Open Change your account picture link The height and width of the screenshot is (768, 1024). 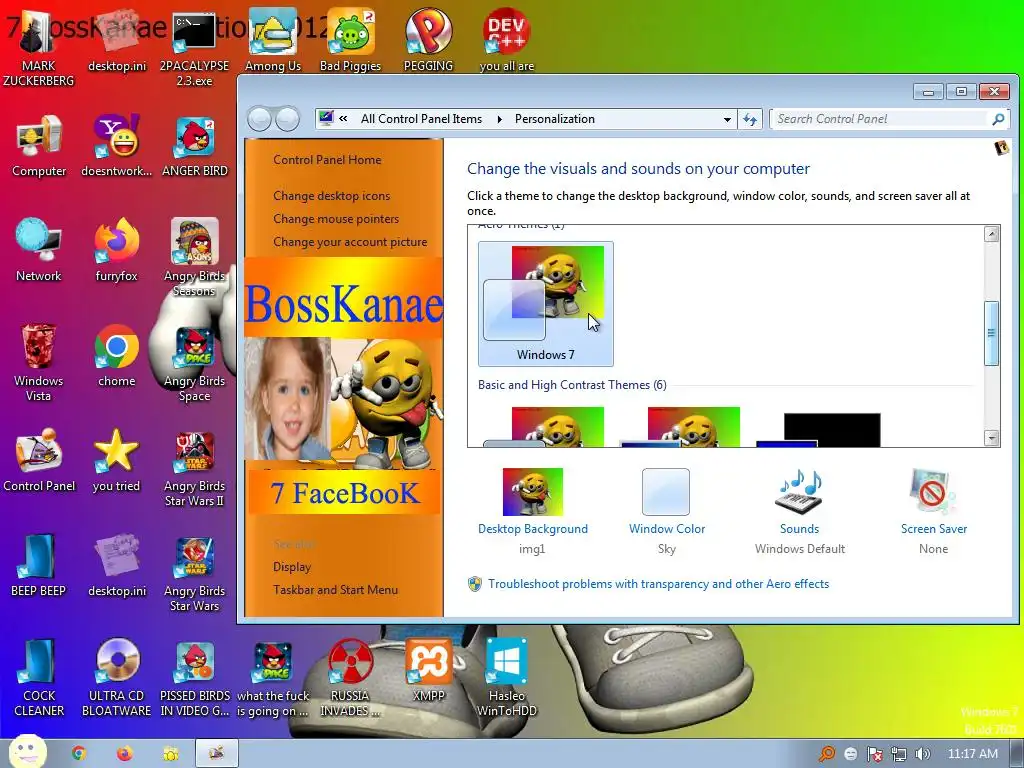[350, 242]
